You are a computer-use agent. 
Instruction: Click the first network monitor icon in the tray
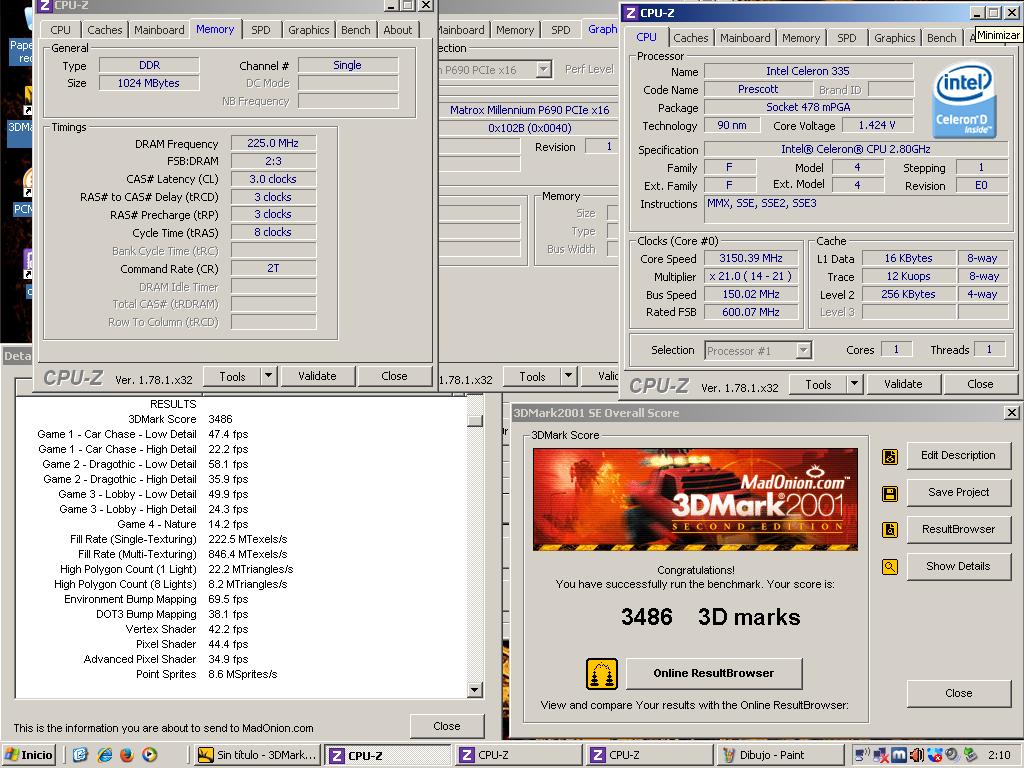(863, 755)
